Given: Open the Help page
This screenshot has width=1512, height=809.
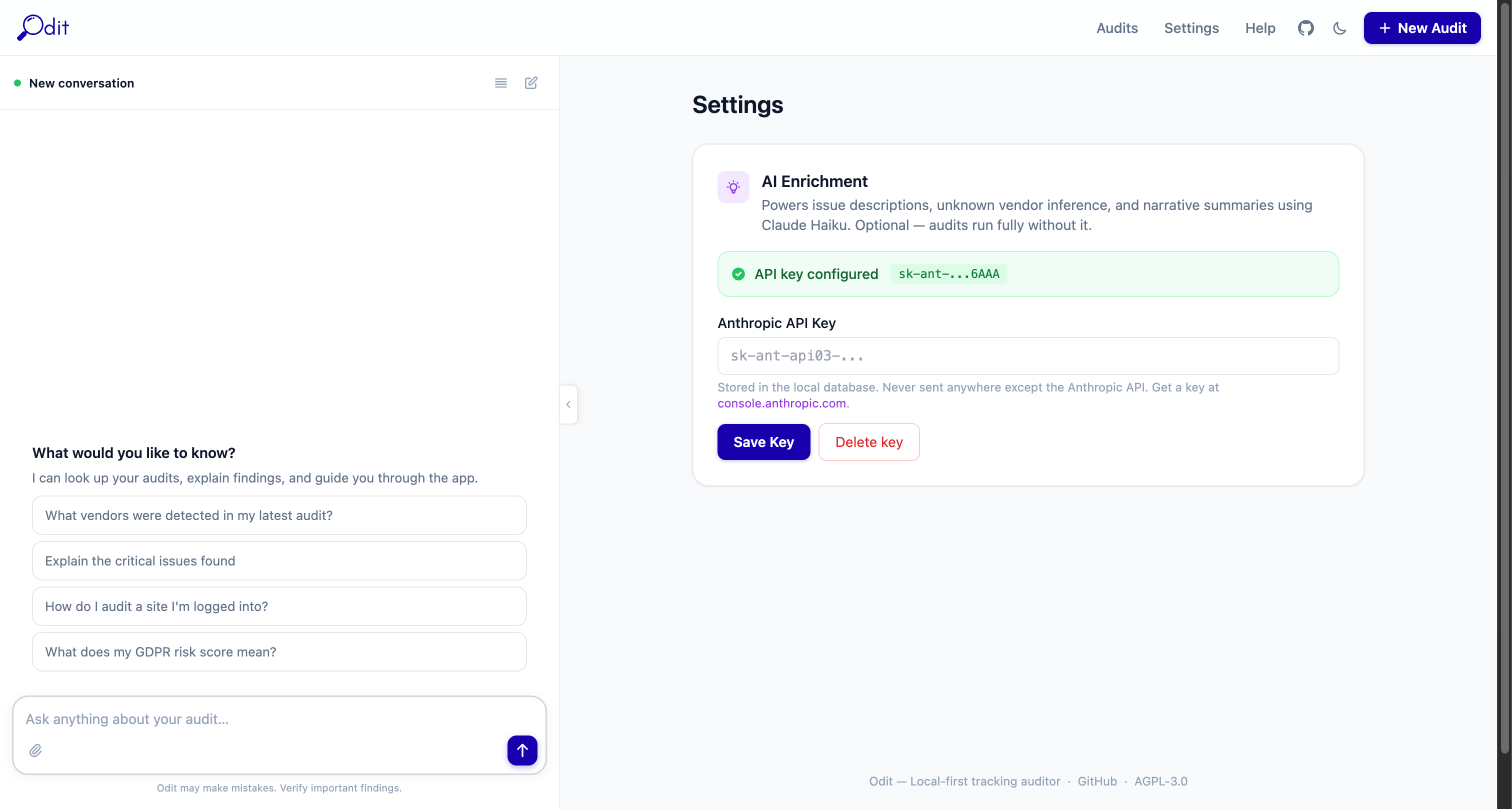Looking at the screenshot, I should click(x=1259, y=27).
